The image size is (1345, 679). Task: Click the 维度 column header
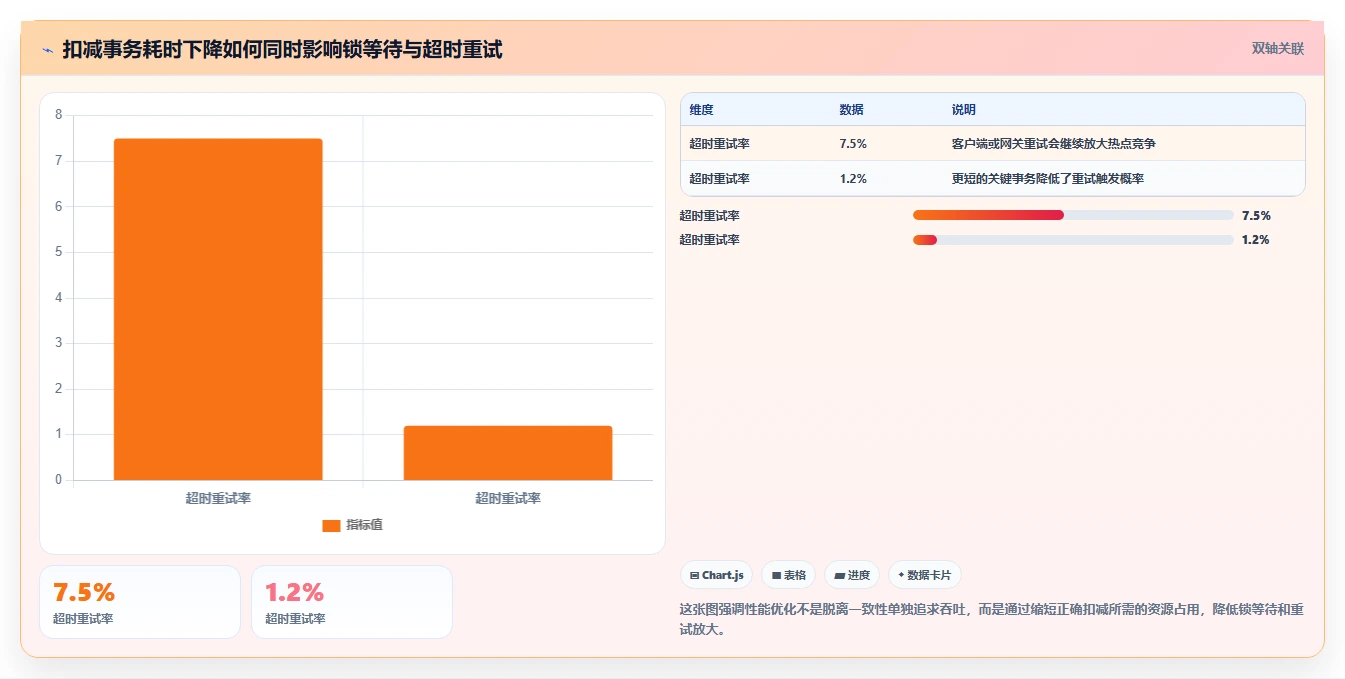tap(701, 110)
